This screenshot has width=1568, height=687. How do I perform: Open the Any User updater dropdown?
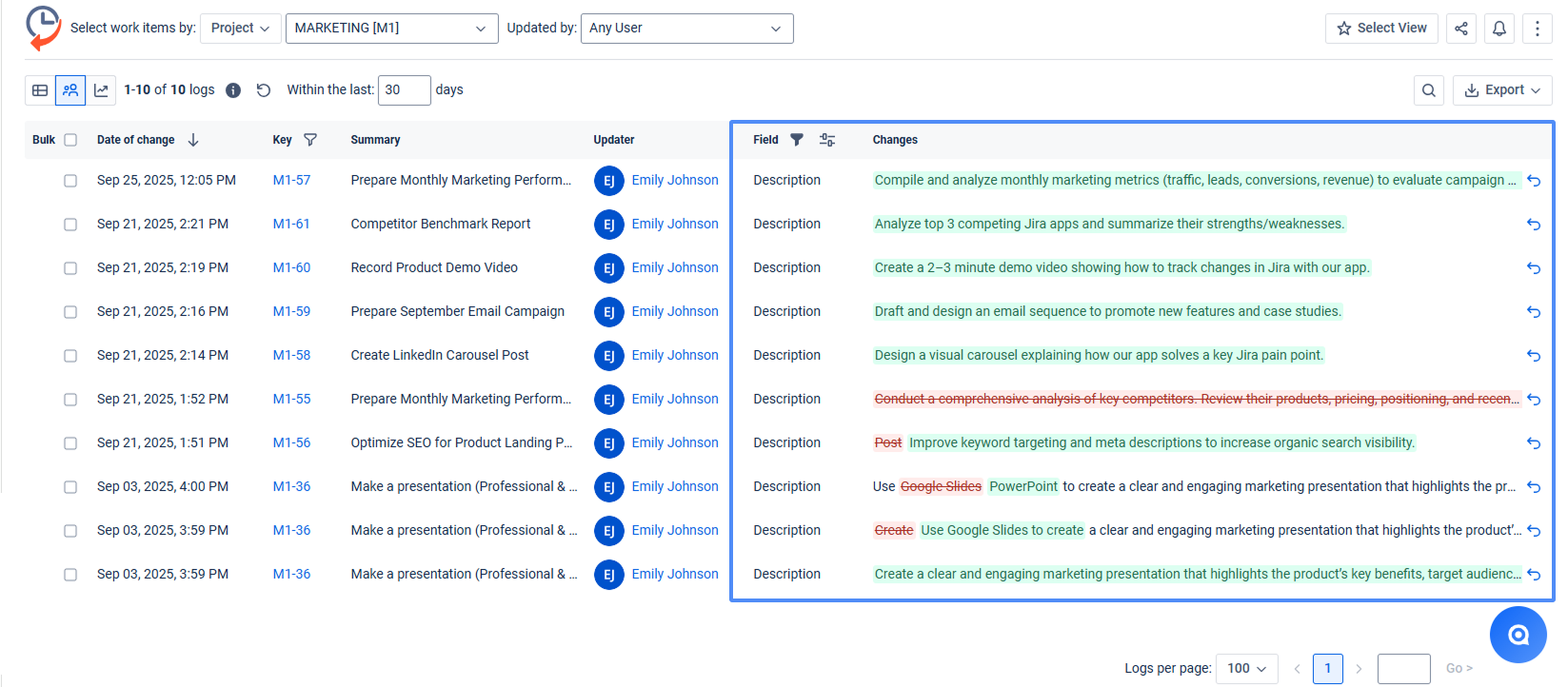point(685,29)
